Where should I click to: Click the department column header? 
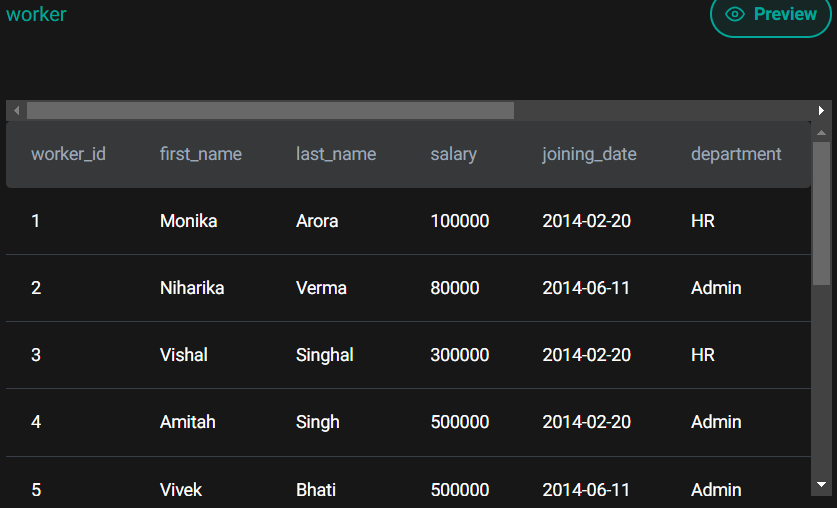[736, 154]
